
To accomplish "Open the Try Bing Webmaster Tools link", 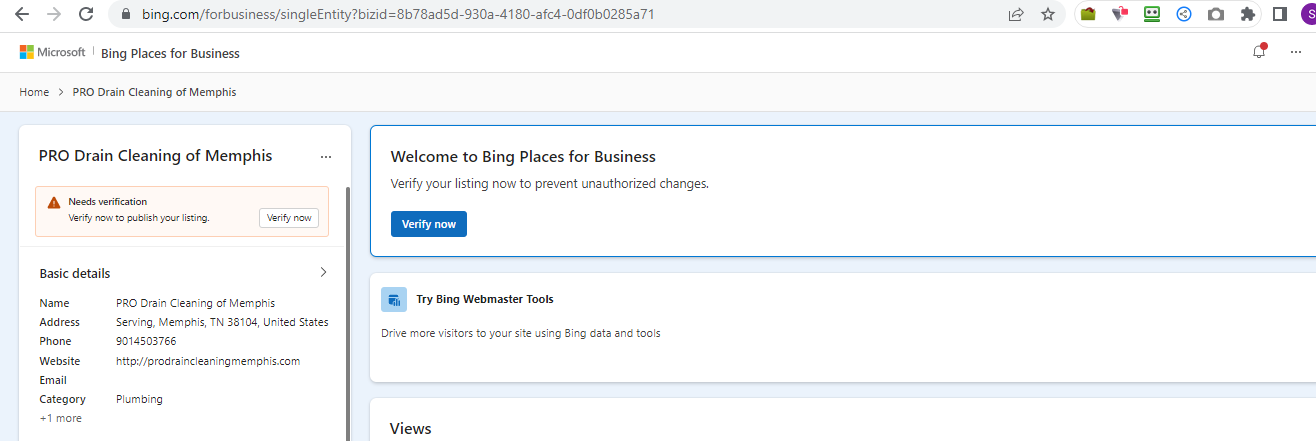I will [x=484, y=299].
